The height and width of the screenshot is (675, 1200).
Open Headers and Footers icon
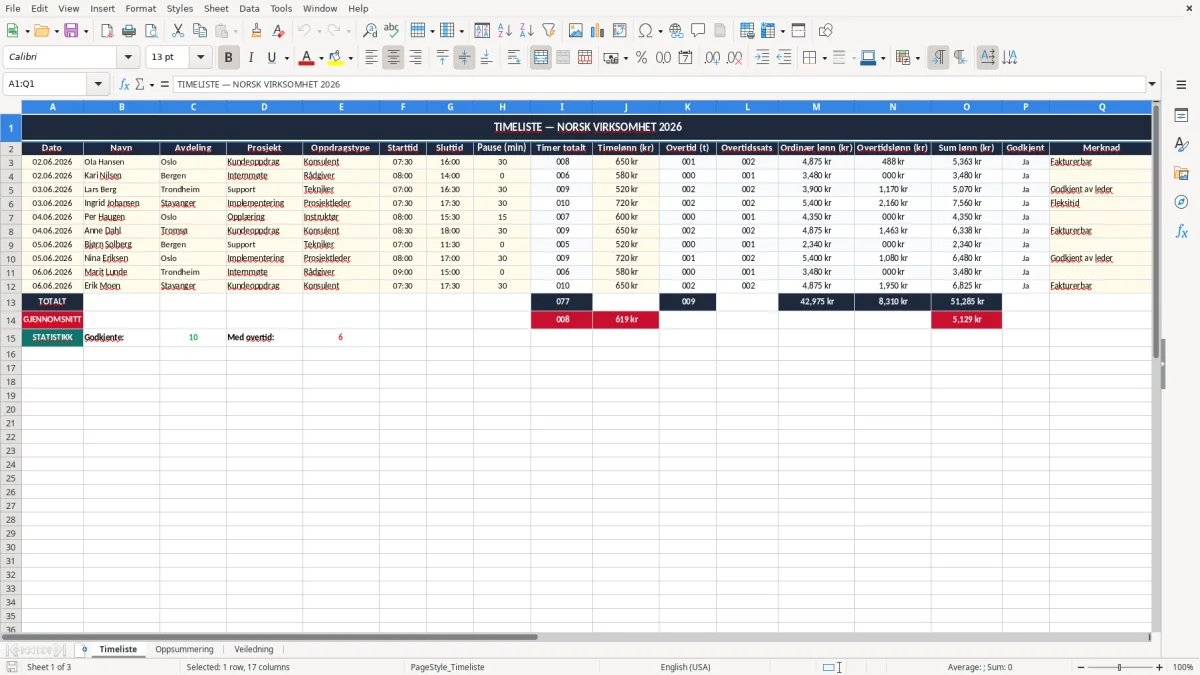(x=720, y=31)
